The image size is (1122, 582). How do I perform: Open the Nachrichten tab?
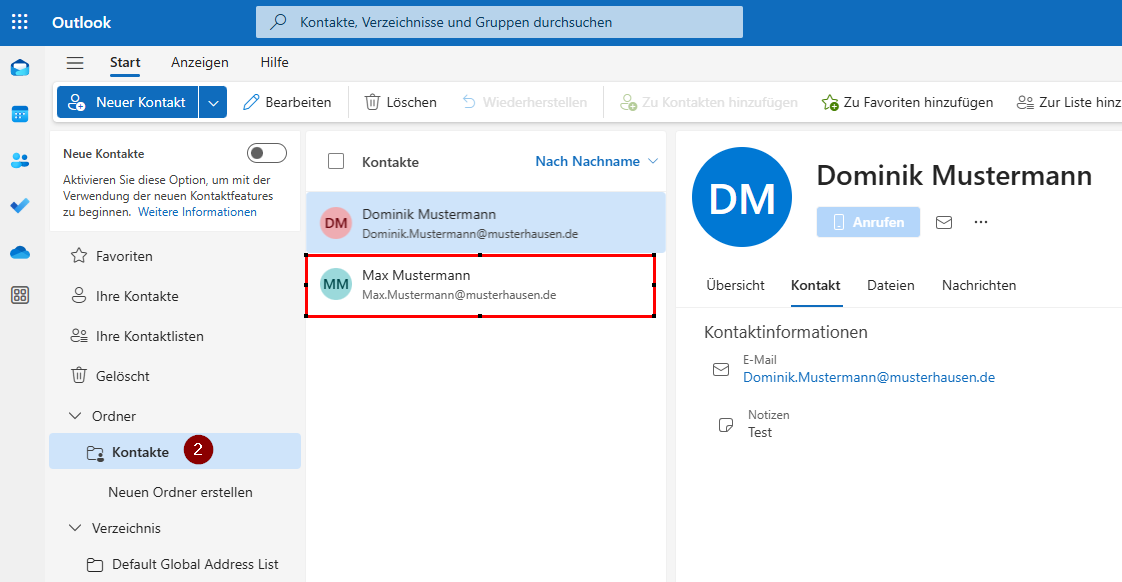click(979, 285)
